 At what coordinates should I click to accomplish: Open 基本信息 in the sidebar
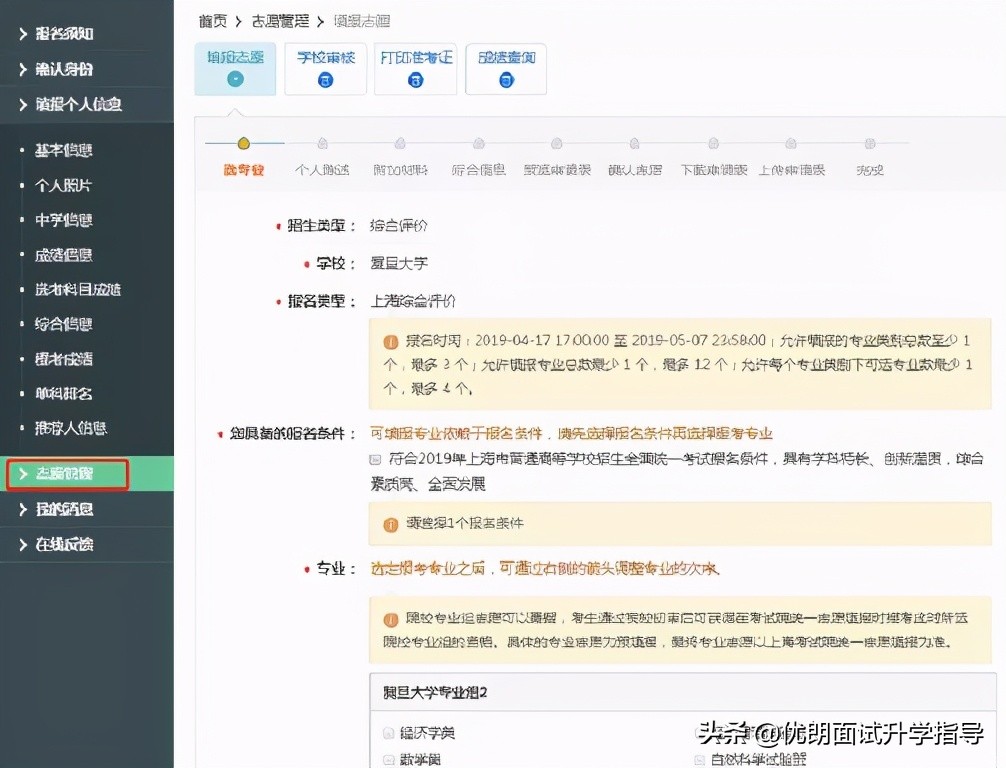click(64, 150)
